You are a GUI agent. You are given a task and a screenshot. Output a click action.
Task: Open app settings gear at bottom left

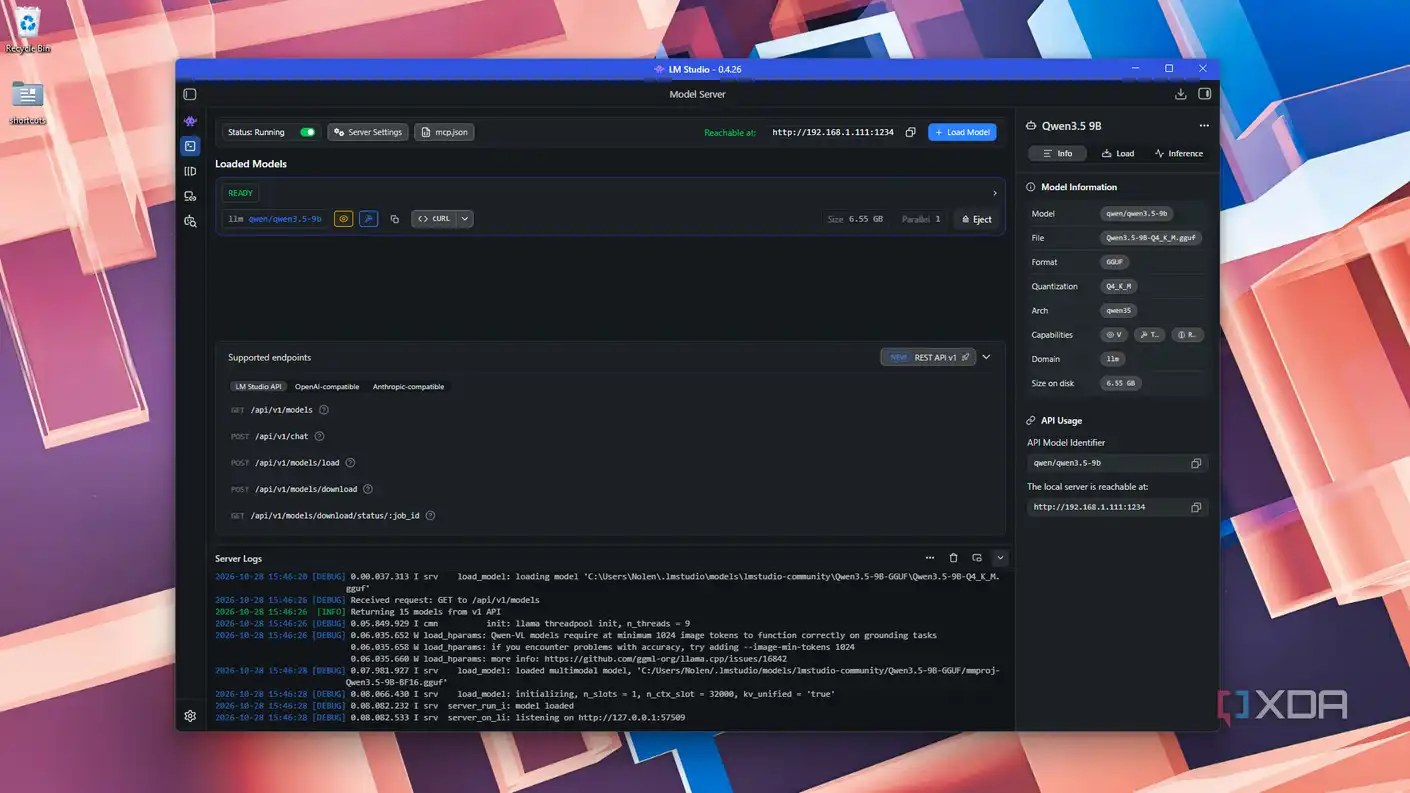(190, 716)
